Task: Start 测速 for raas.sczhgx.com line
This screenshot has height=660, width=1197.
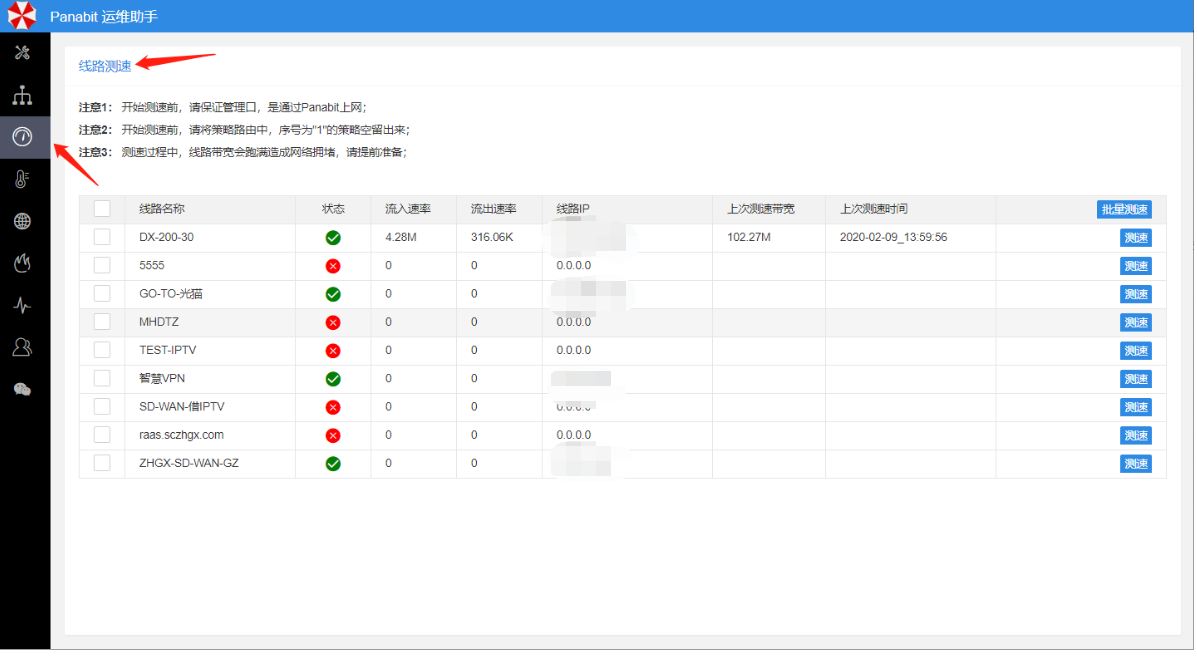Action: point(1135,436)
